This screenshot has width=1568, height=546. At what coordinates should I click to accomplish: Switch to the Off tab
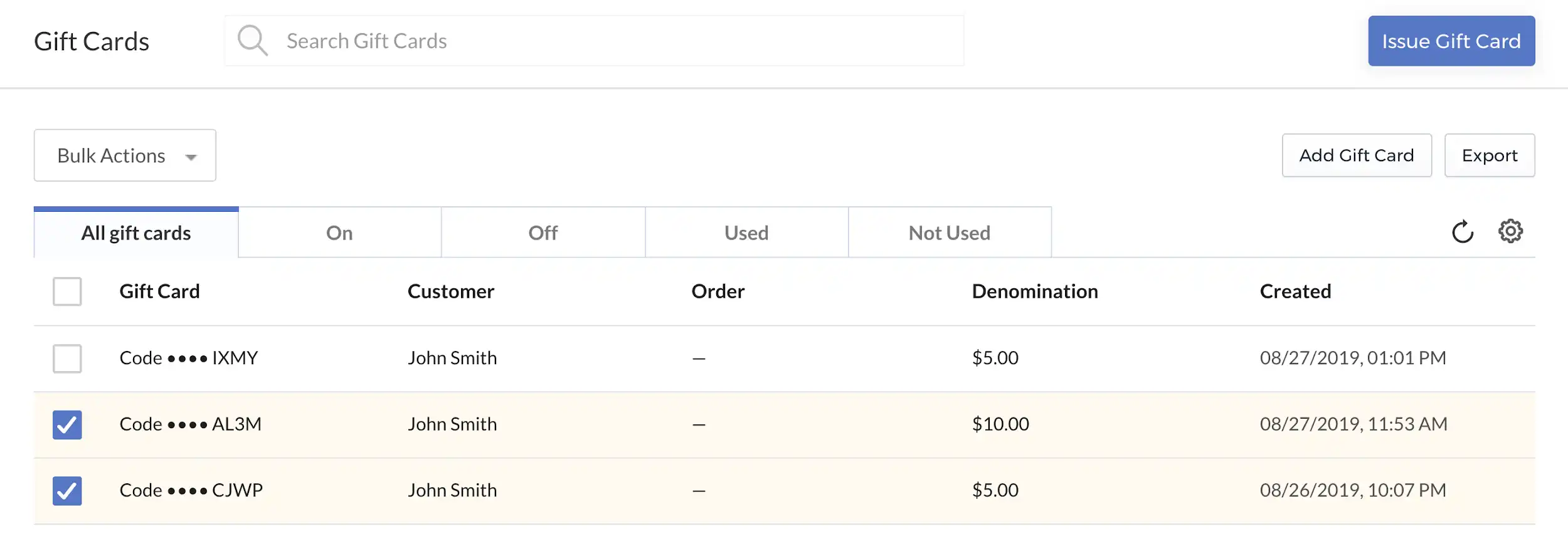tap(543, 233)
